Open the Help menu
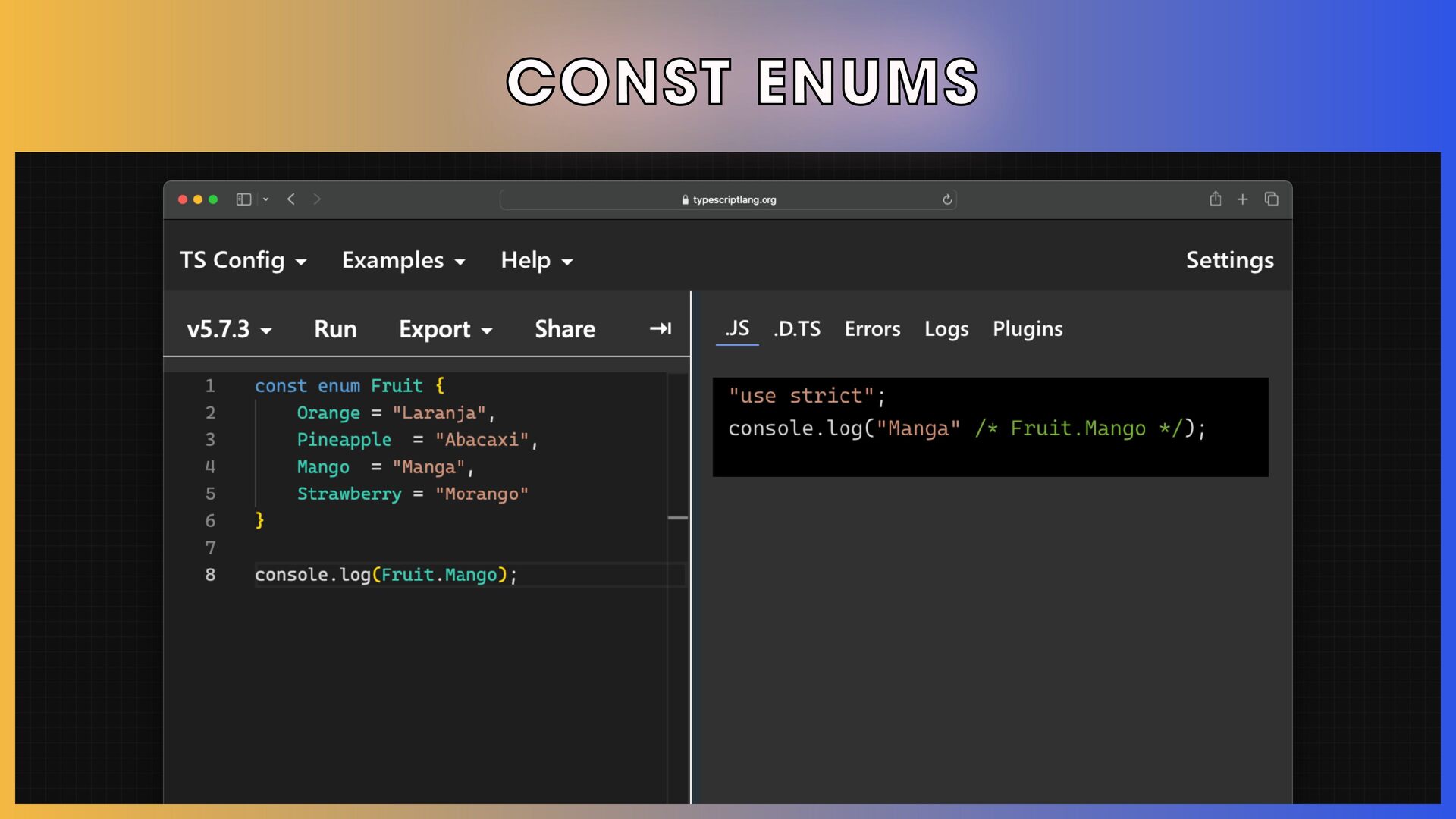The width and height of the screenshot is (1456, 819). [537, 260]
